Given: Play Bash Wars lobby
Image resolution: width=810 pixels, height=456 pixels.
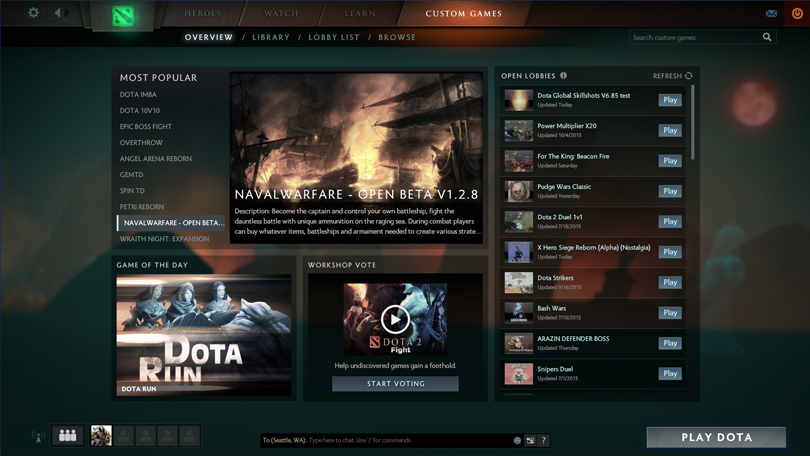Looking at the screenshot, I should [x=670, y=313].
